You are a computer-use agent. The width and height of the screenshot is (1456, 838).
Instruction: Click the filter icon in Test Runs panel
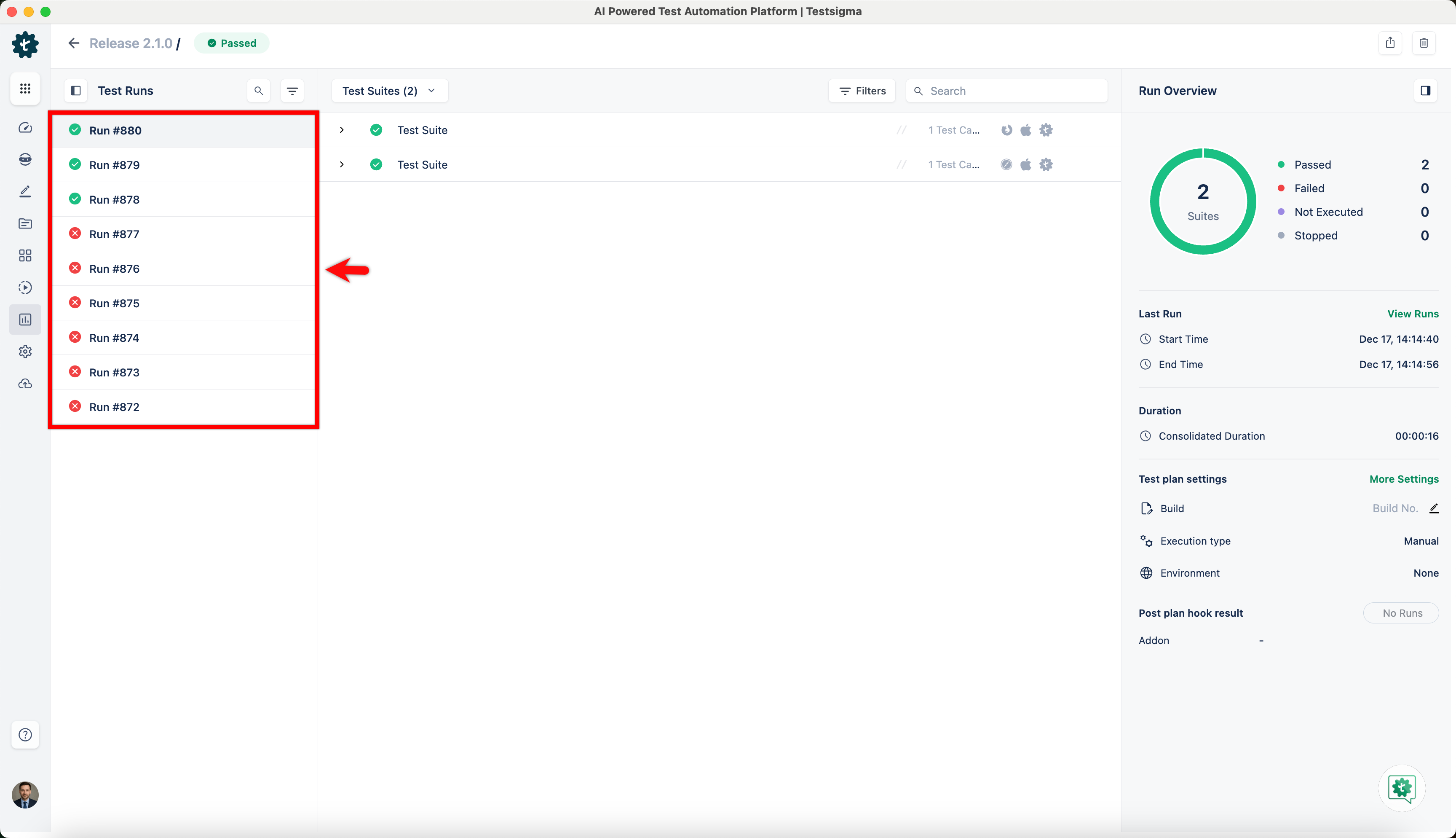[292, 91]
